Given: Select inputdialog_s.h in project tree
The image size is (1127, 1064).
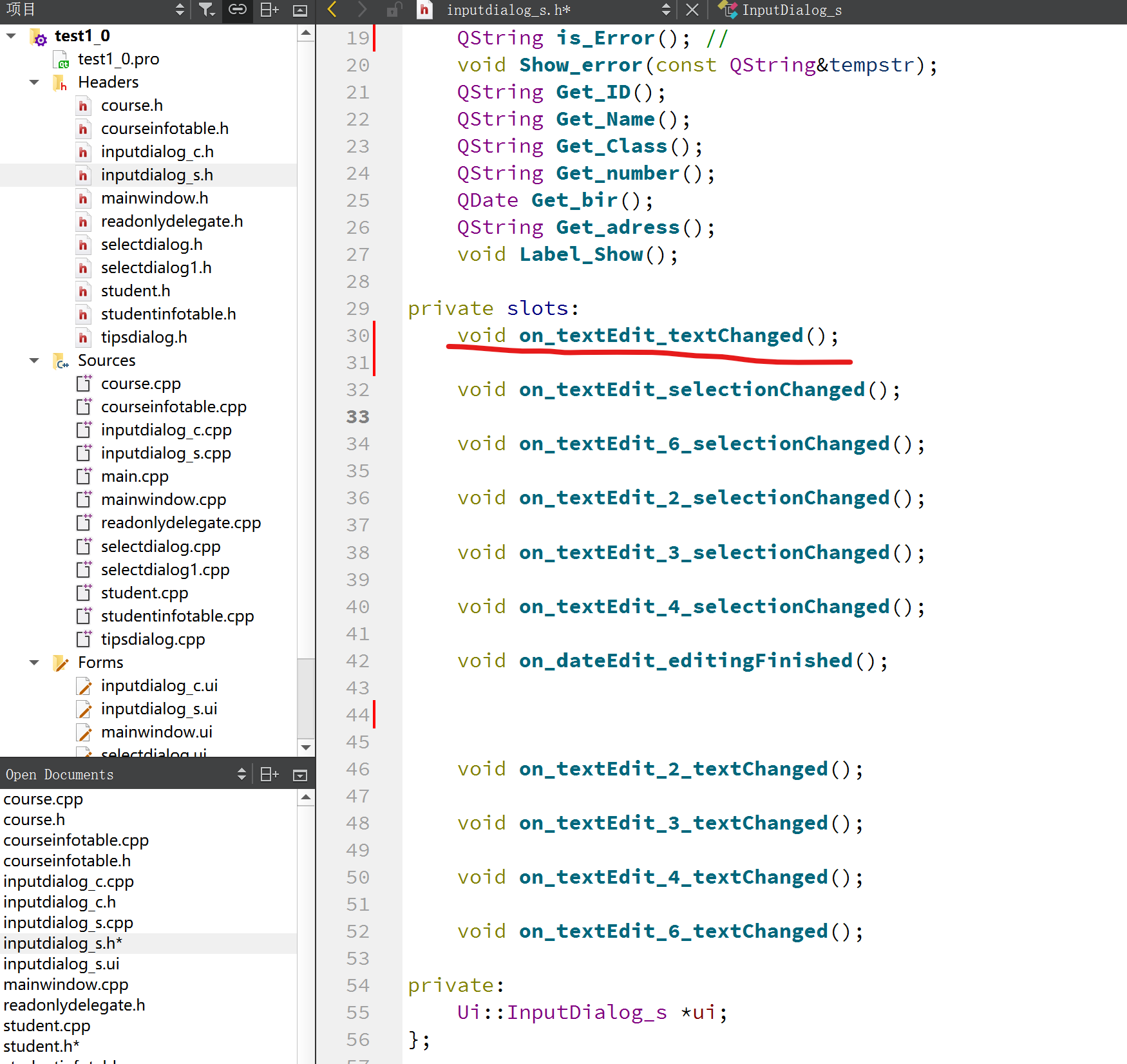Looking at the screenshot, I should (157, 175).
